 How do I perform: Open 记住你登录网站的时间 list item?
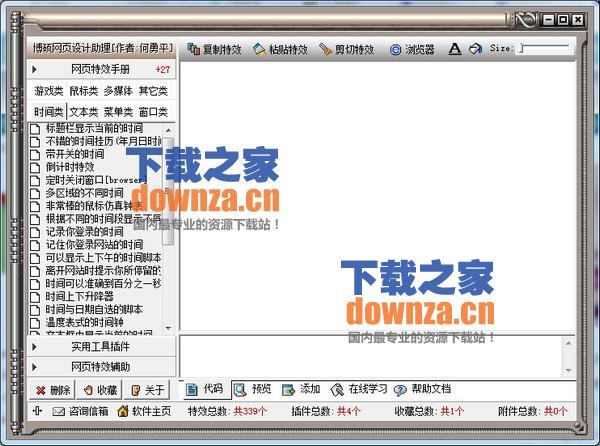pyautogui.click(x=95, y=244)
